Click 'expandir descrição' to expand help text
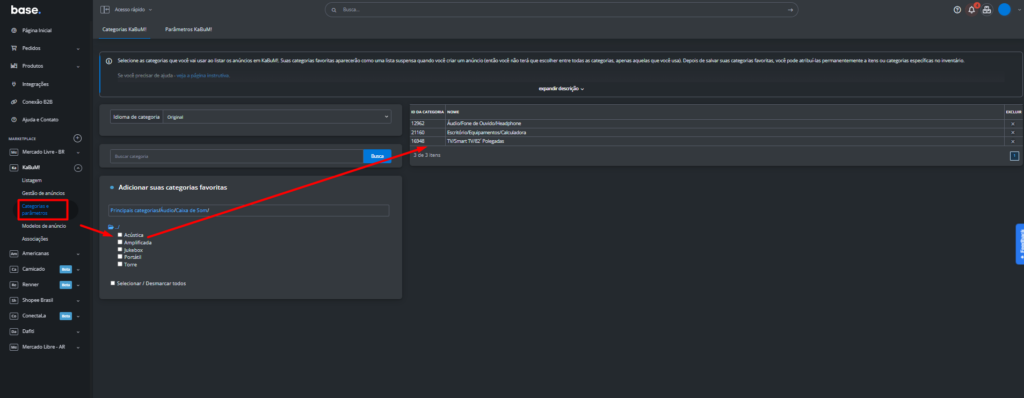The height and width of the screenshot is (398, 1024). point(561,88)
